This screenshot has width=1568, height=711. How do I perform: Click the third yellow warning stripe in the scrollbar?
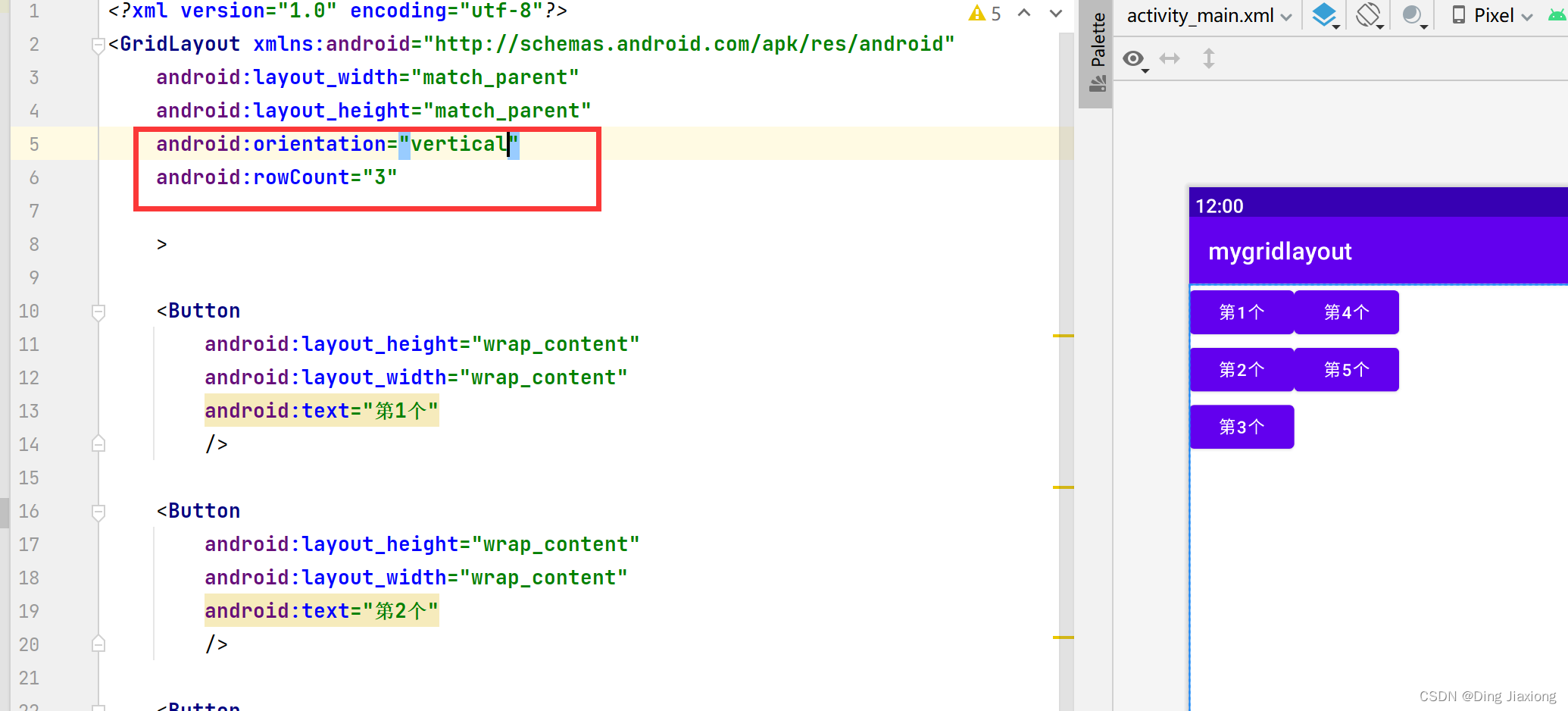click(x=1063, y=637)
